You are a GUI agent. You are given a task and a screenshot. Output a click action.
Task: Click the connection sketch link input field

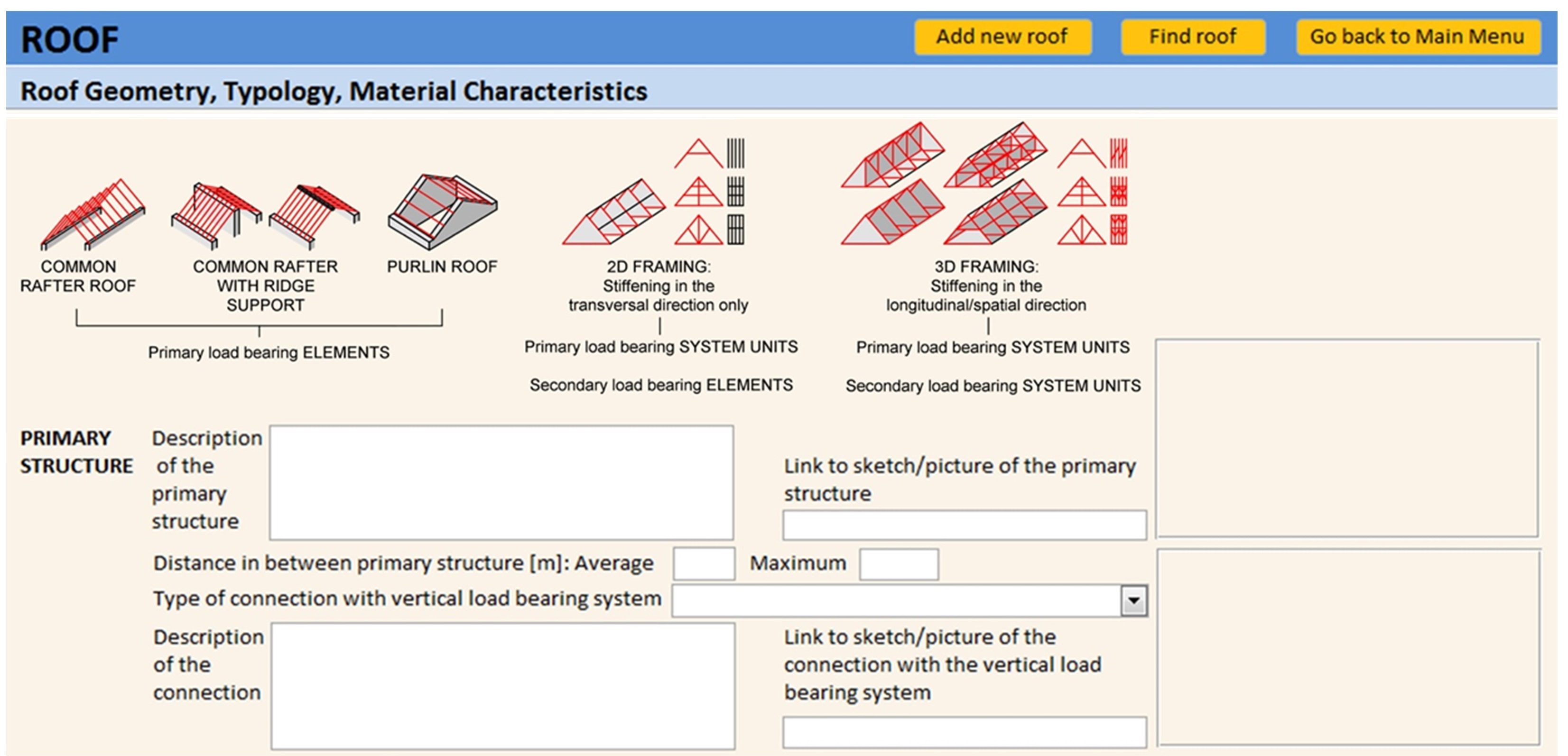(965, 733)
